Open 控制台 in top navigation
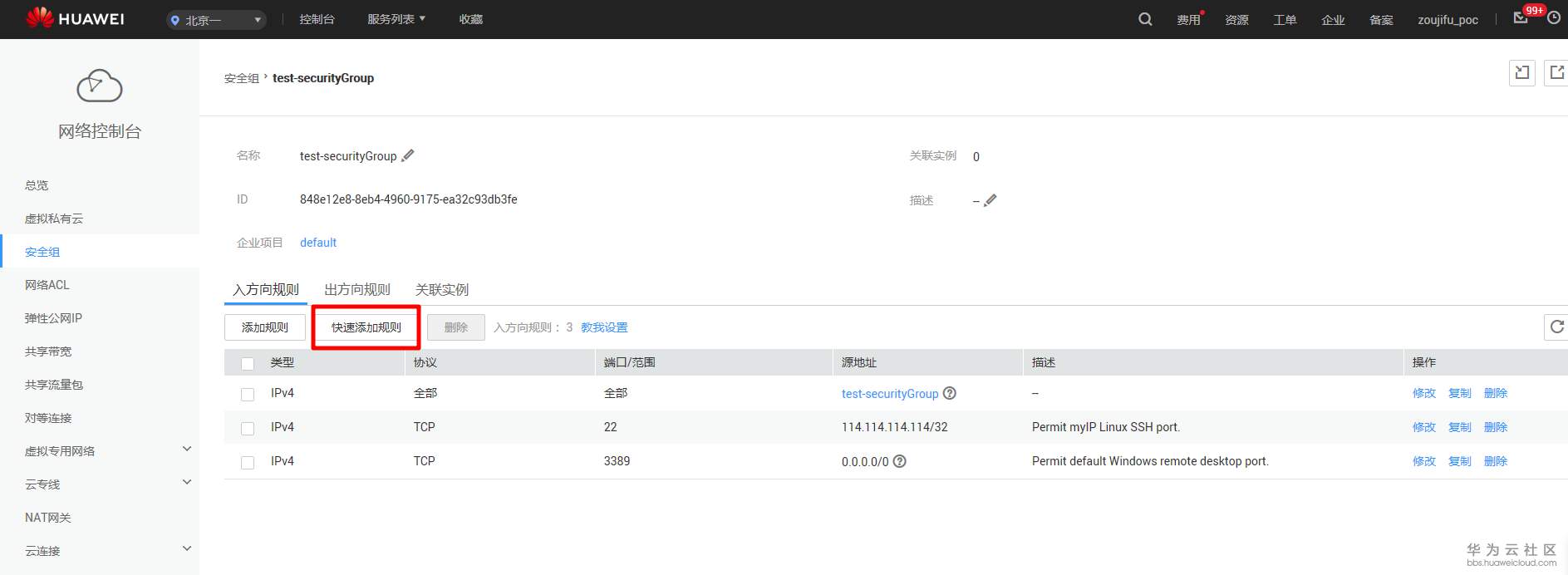The width and height of the screenshot is (1568, 575). pyautogui.click(x=317, y=19)
